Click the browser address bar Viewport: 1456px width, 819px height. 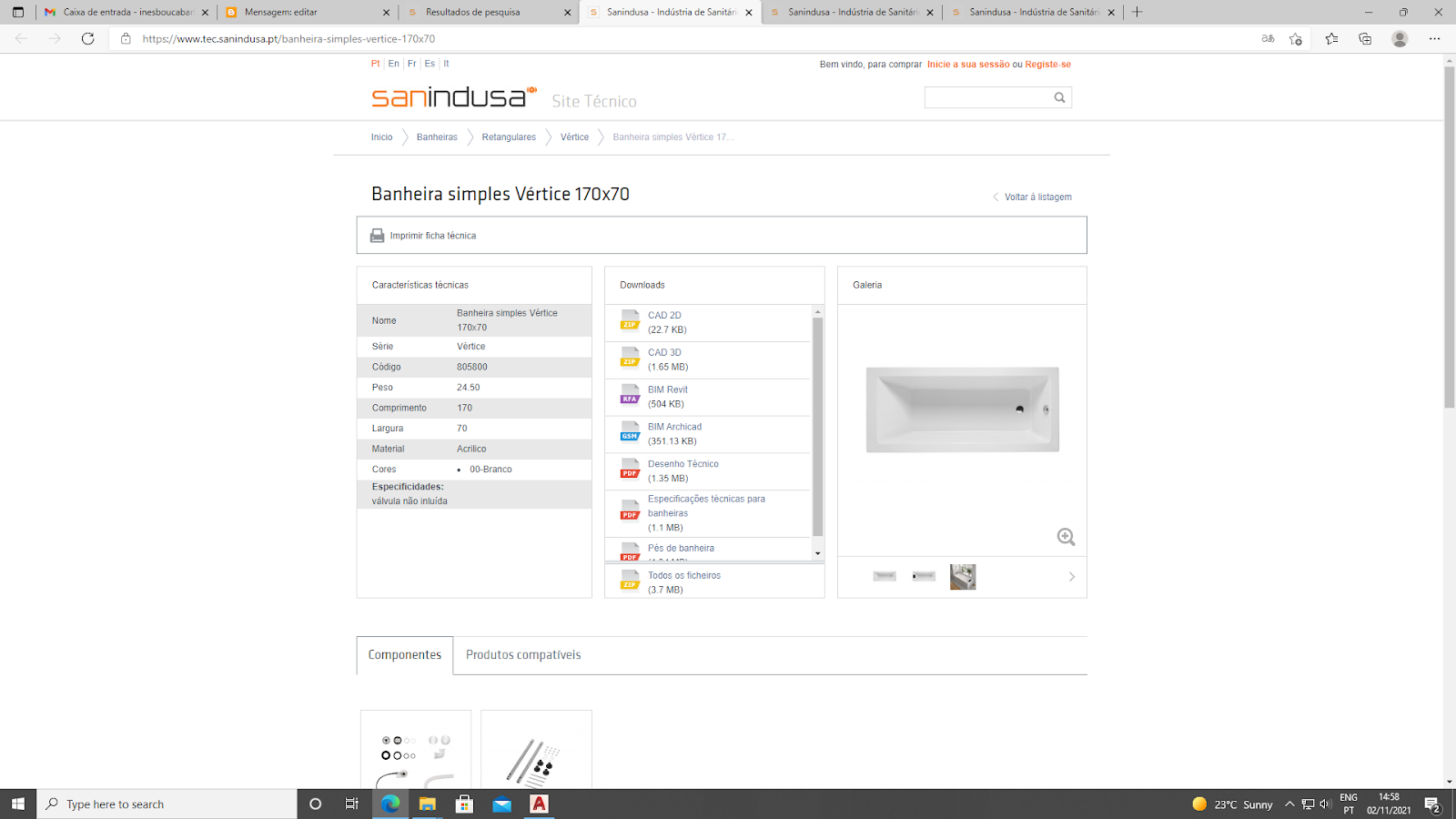click(692, 39)
